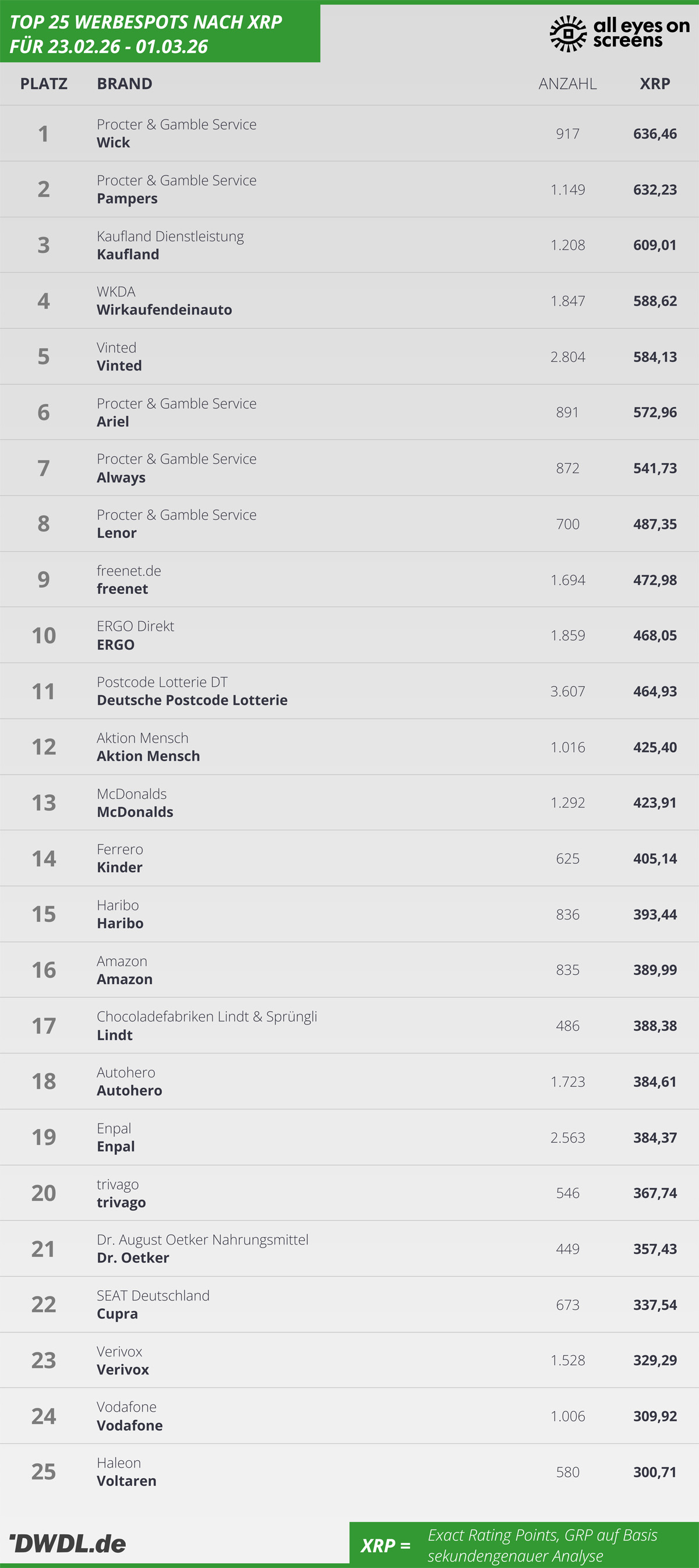Click Cupra's spot count 673
699x1568 pixels.
click(x=567, y=1305)
